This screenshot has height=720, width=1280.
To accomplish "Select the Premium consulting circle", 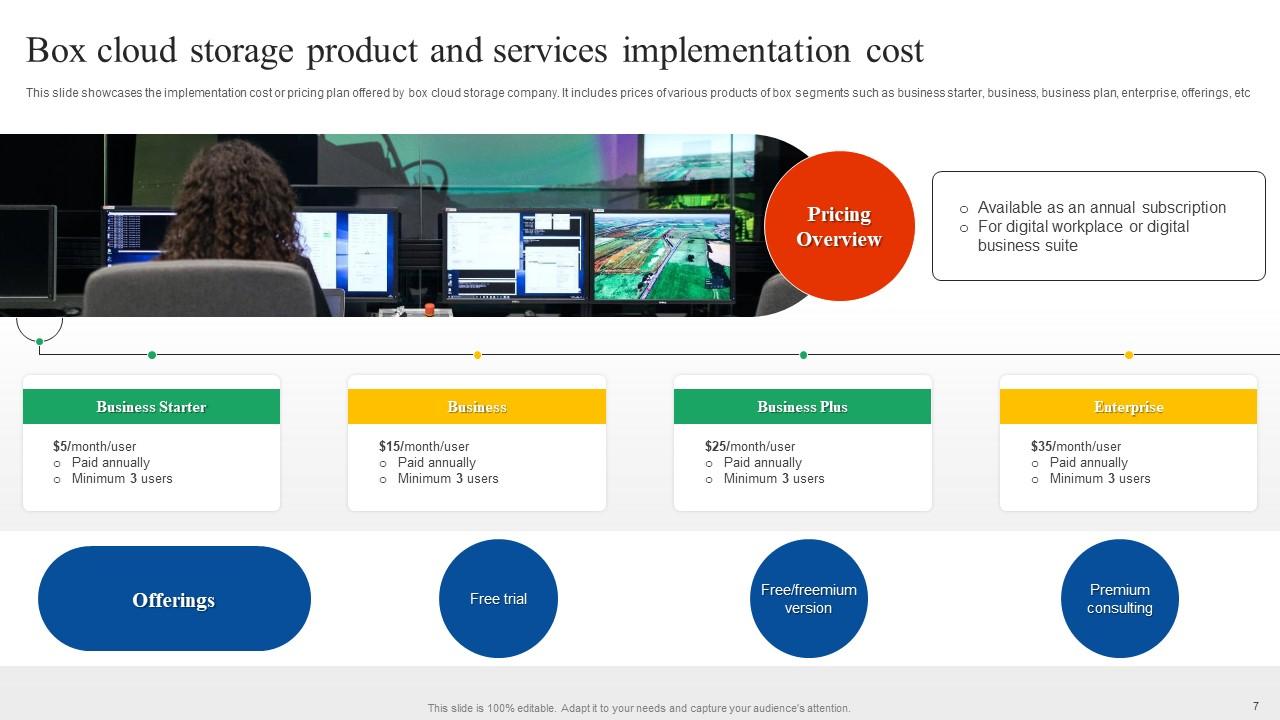I will coord(1119,598).
